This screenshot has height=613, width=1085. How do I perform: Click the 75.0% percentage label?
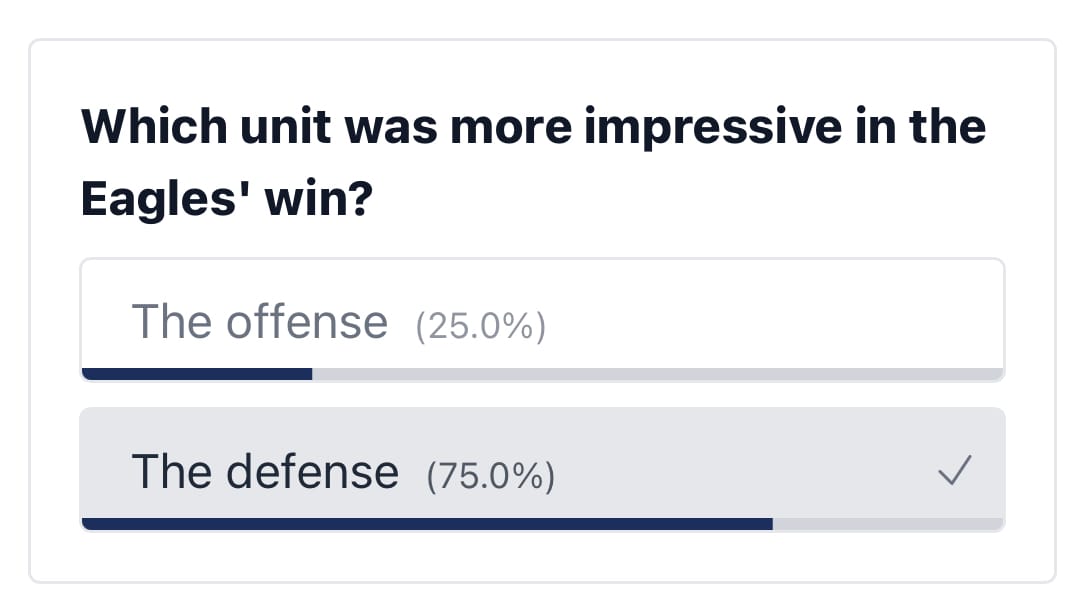coord(491,475)
